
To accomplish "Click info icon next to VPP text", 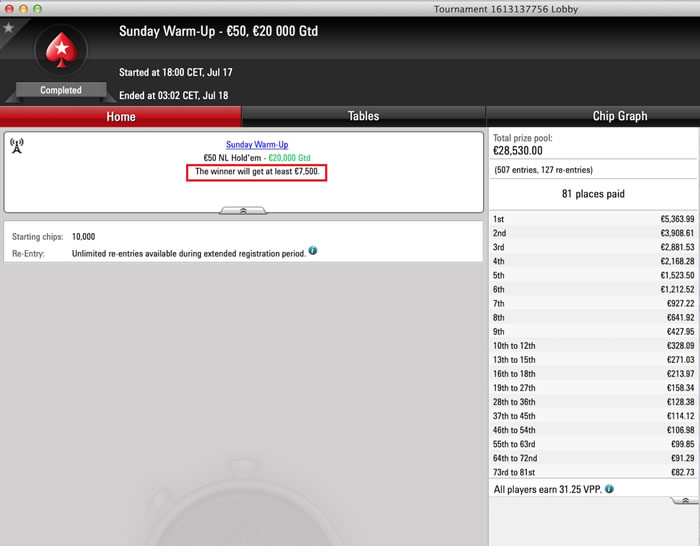I will tap(609, 489).
